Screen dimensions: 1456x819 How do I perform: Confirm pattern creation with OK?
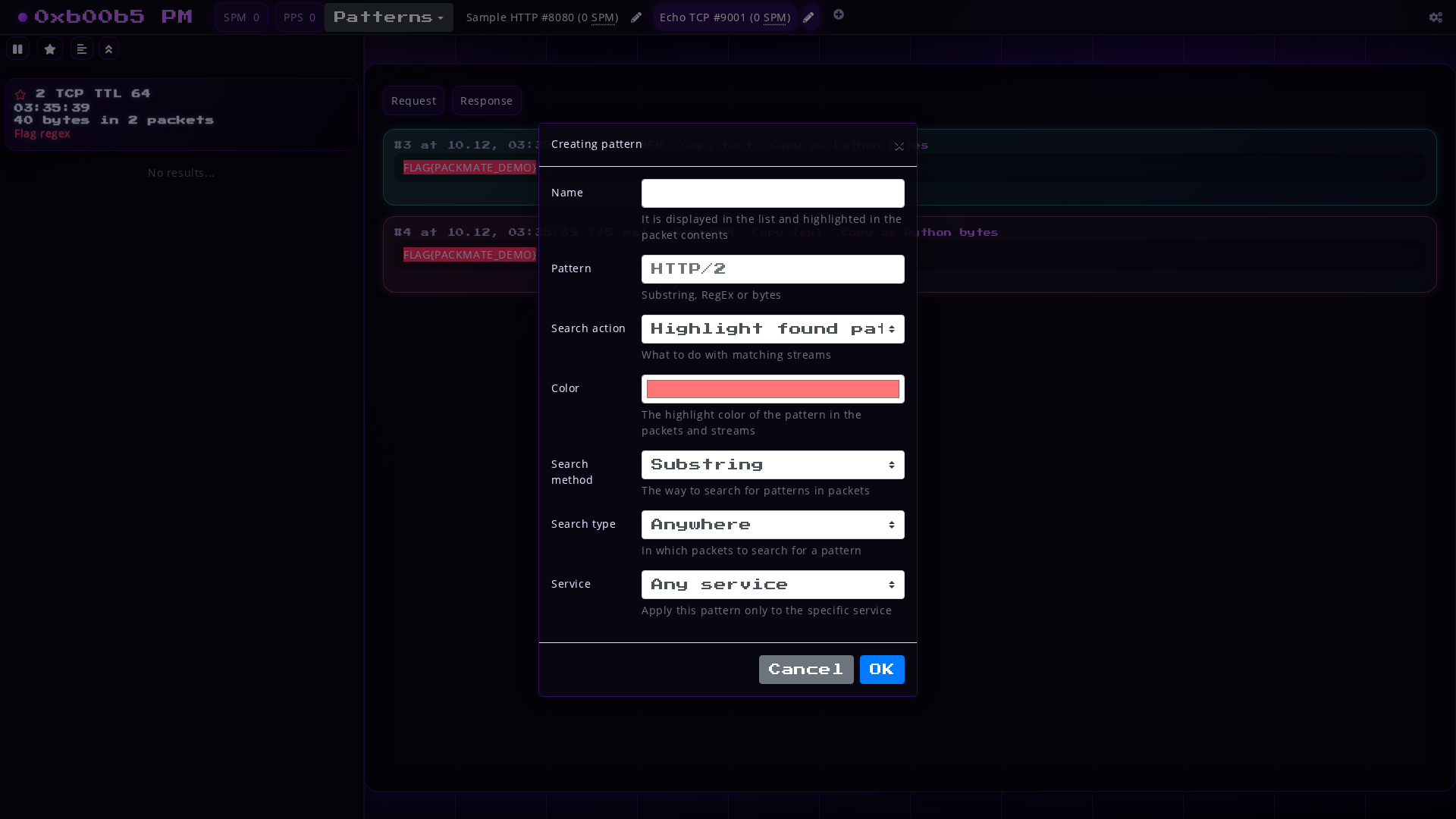click(882, 669)
